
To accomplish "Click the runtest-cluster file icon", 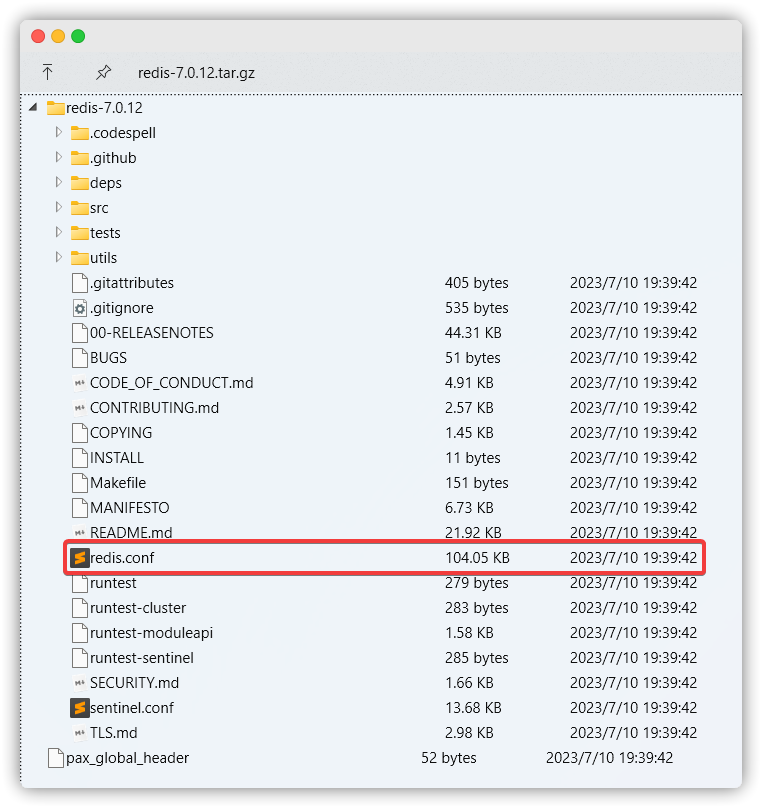I will click(x=80, y=608).
